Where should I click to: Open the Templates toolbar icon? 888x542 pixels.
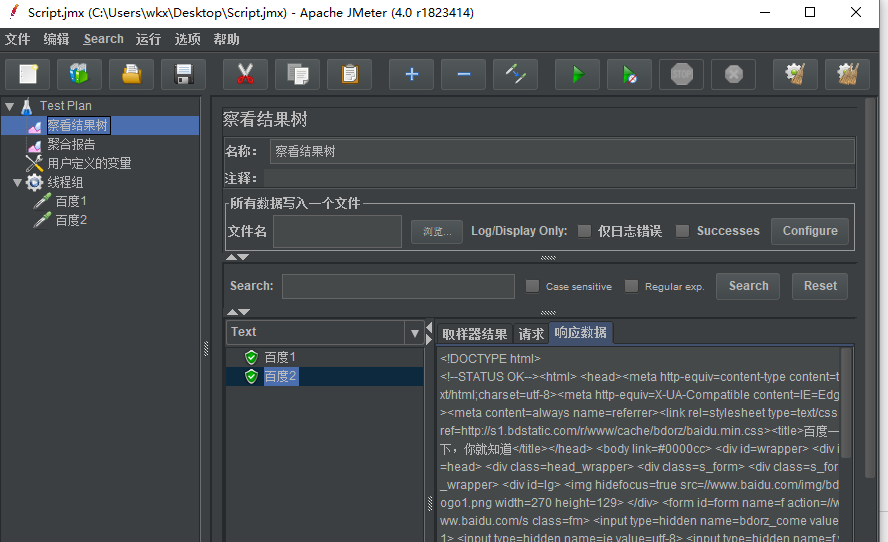79,74
